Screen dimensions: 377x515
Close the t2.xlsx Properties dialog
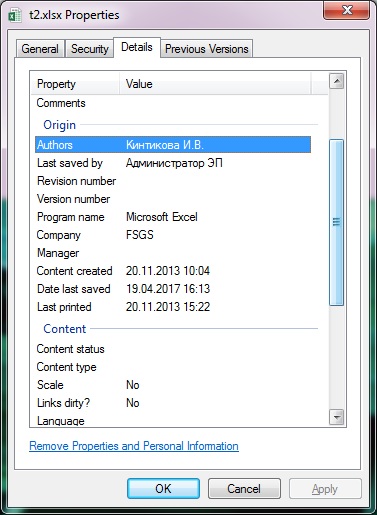pos(346,10)
